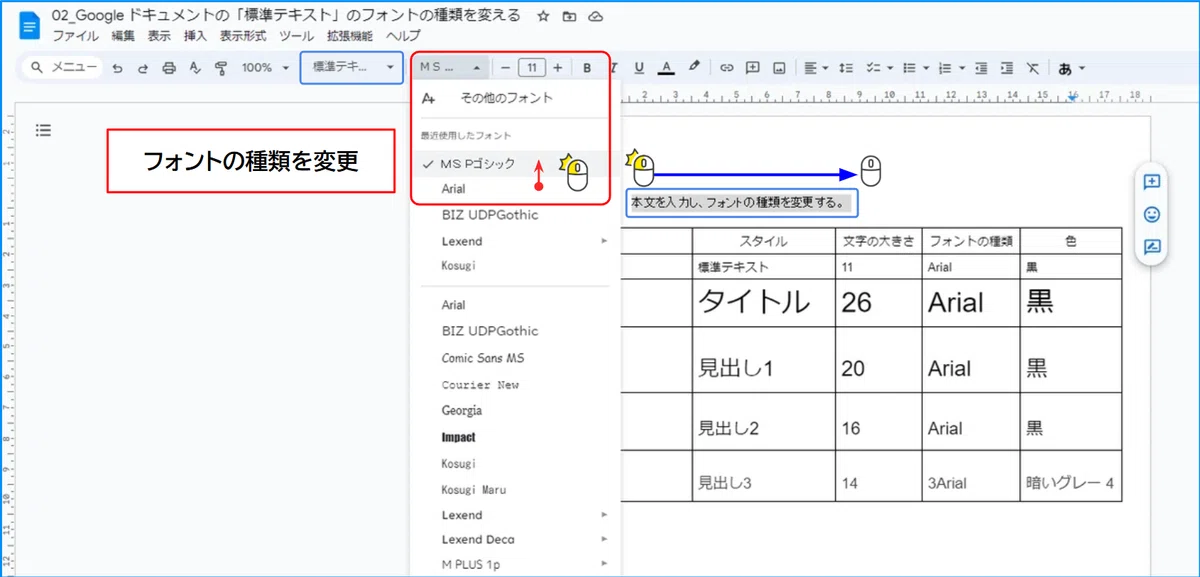Click the Undo icon in the toolbar

(x=118, y=68)
